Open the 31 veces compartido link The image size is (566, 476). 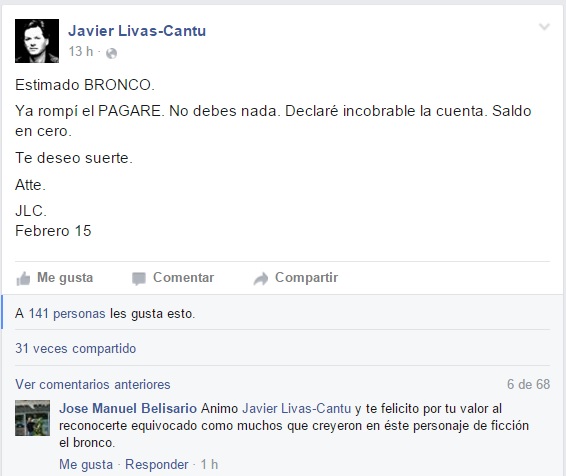(75, 349)
